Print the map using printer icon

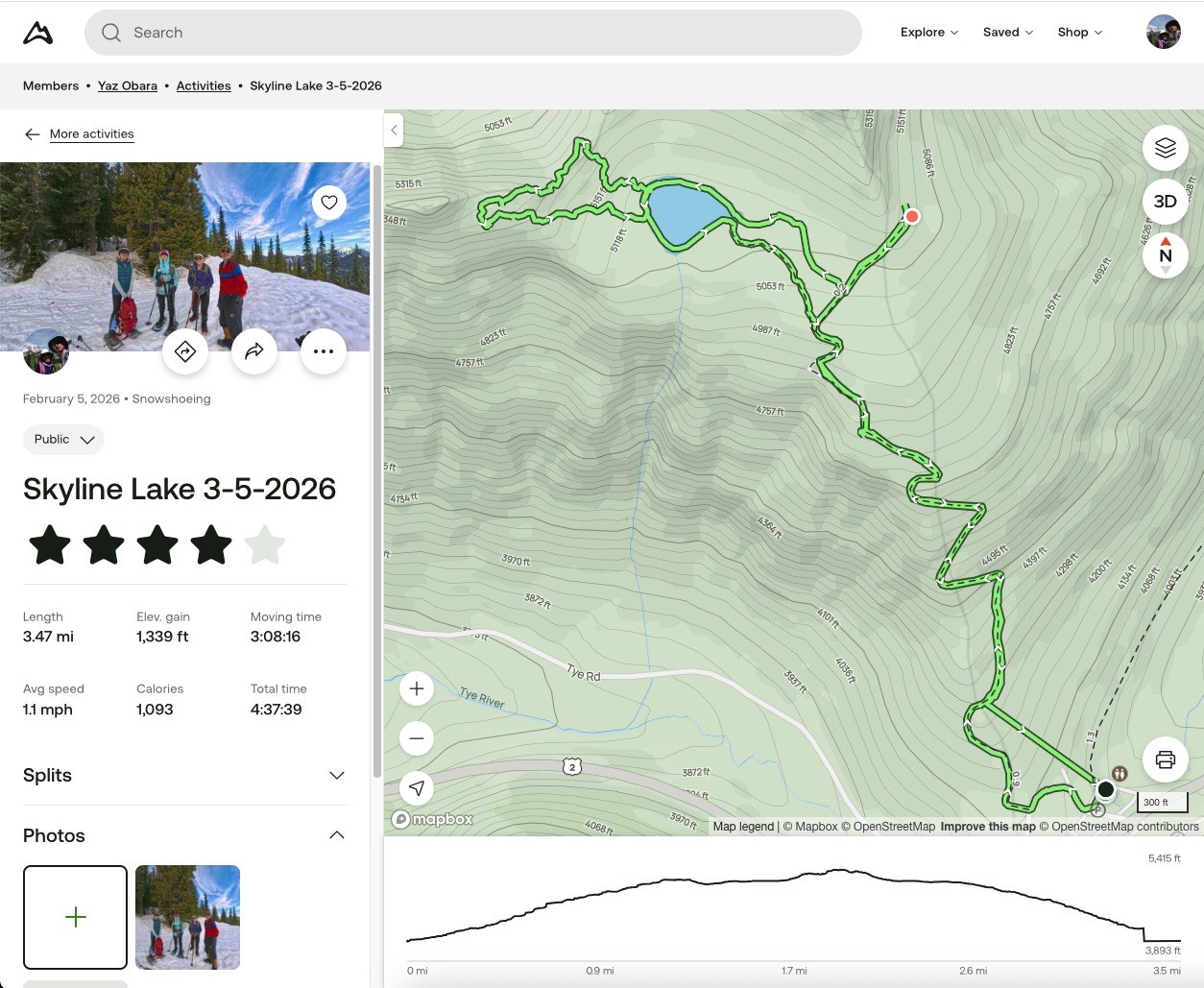click(1165, 759)
